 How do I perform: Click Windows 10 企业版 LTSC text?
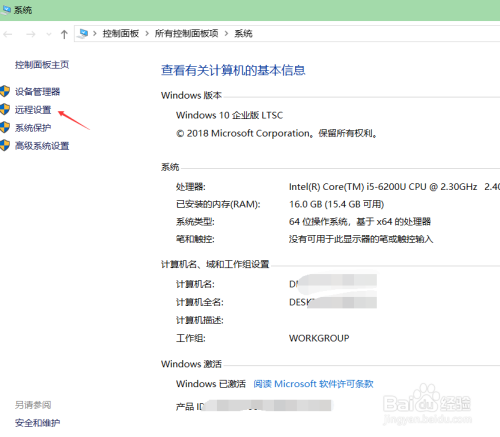[x=229, y=115]
